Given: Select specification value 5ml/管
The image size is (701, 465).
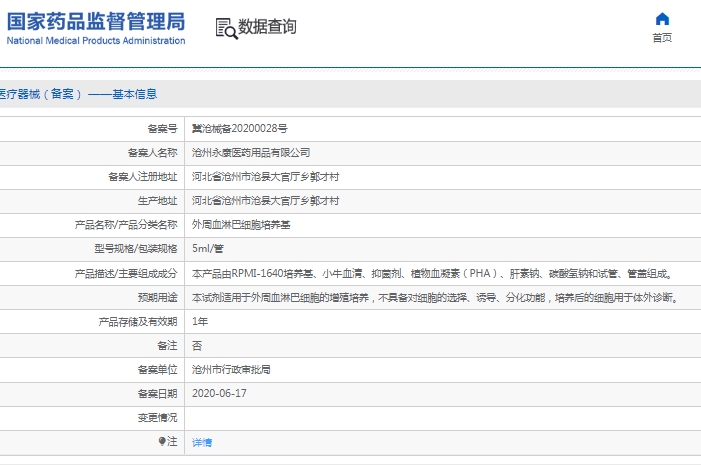Looking at the screenshot, I should point(207,249).
